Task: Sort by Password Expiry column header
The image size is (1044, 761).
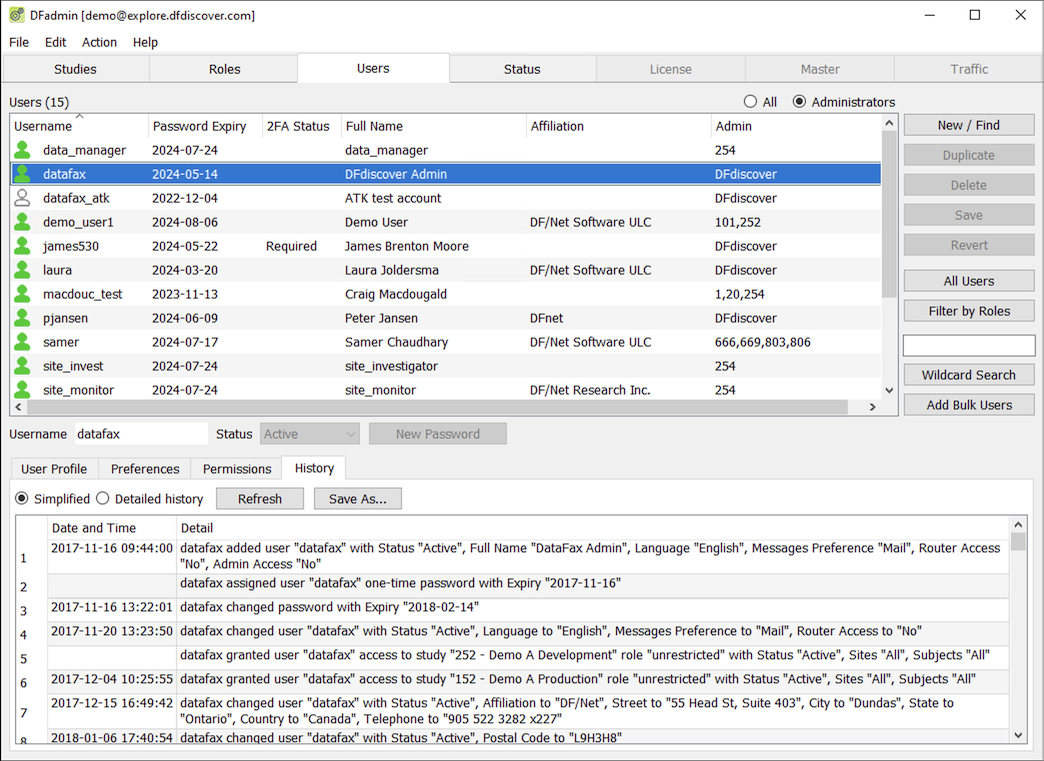Action: click(x=205, y=126)
